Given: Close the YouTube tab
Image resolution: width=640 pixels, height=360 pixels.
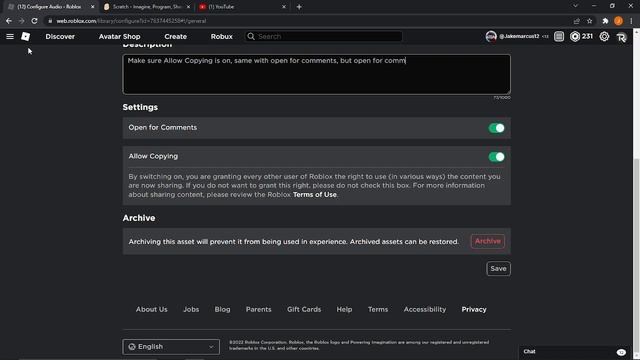Looking at the screenshot, I should pyautogui.click(x=284, y=7).
